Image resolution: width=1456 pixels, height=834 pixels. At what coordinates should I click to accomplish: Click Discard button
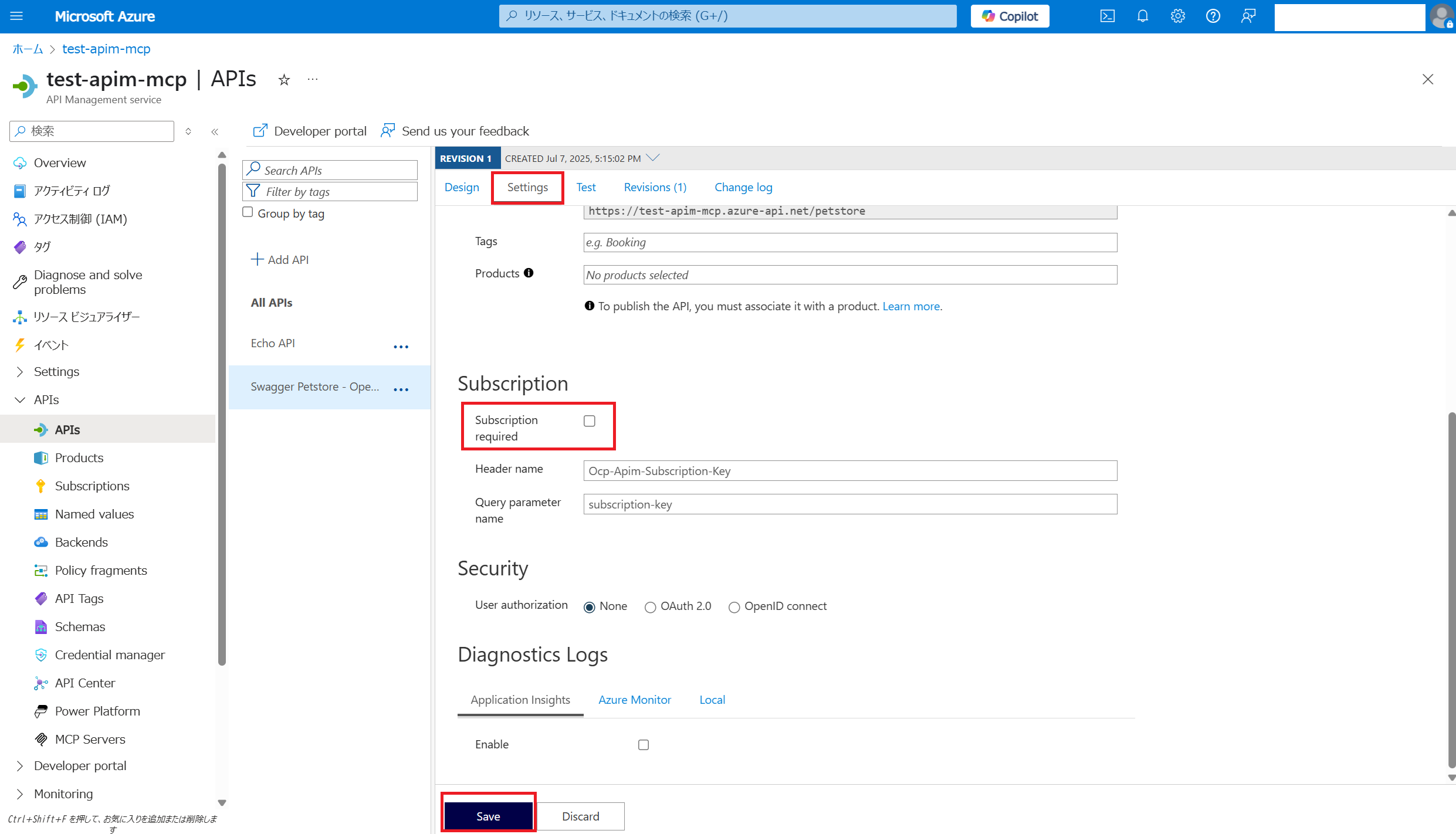pos(581,816)
